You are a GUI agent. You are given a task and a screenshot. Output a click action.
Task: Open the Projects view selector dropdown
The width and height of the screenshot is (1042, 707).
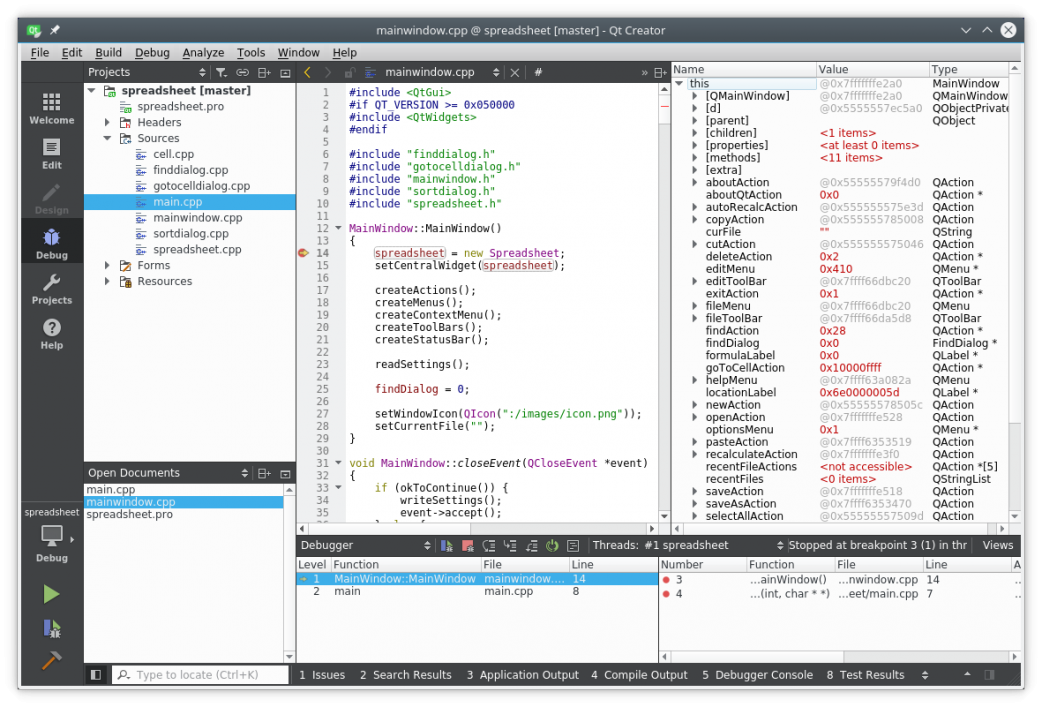(201, 72)
